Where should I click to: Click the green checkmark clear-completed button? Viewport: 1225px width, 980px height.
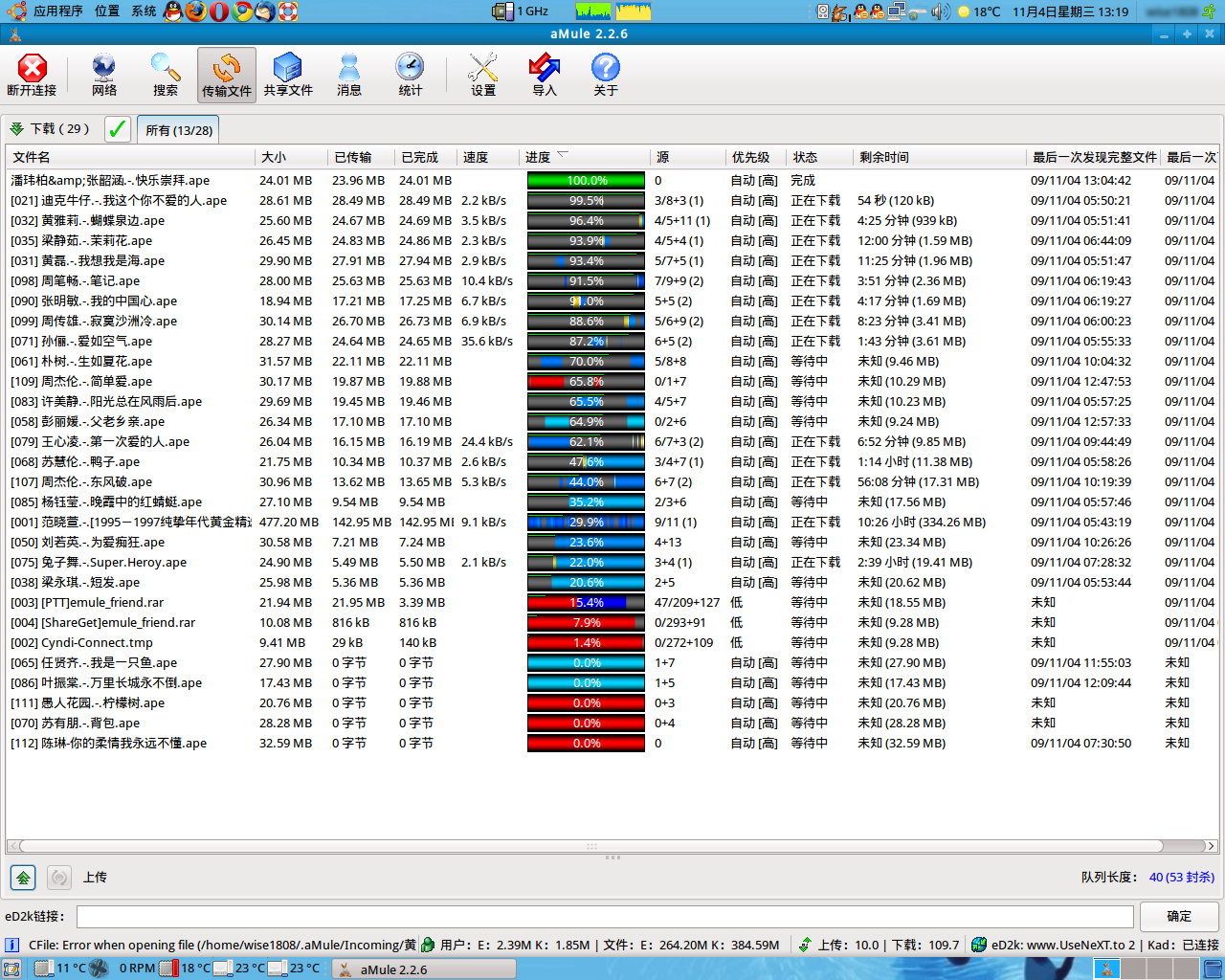click(117, 129)
